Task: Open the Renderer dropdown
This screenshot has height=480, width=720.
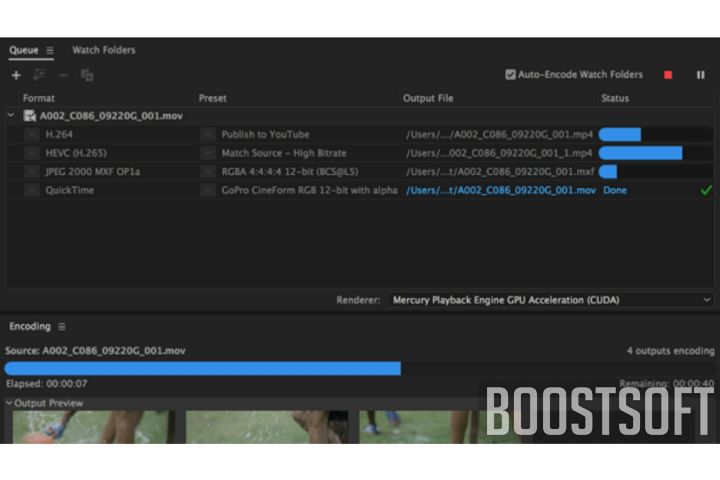Action: coord(551,300)
